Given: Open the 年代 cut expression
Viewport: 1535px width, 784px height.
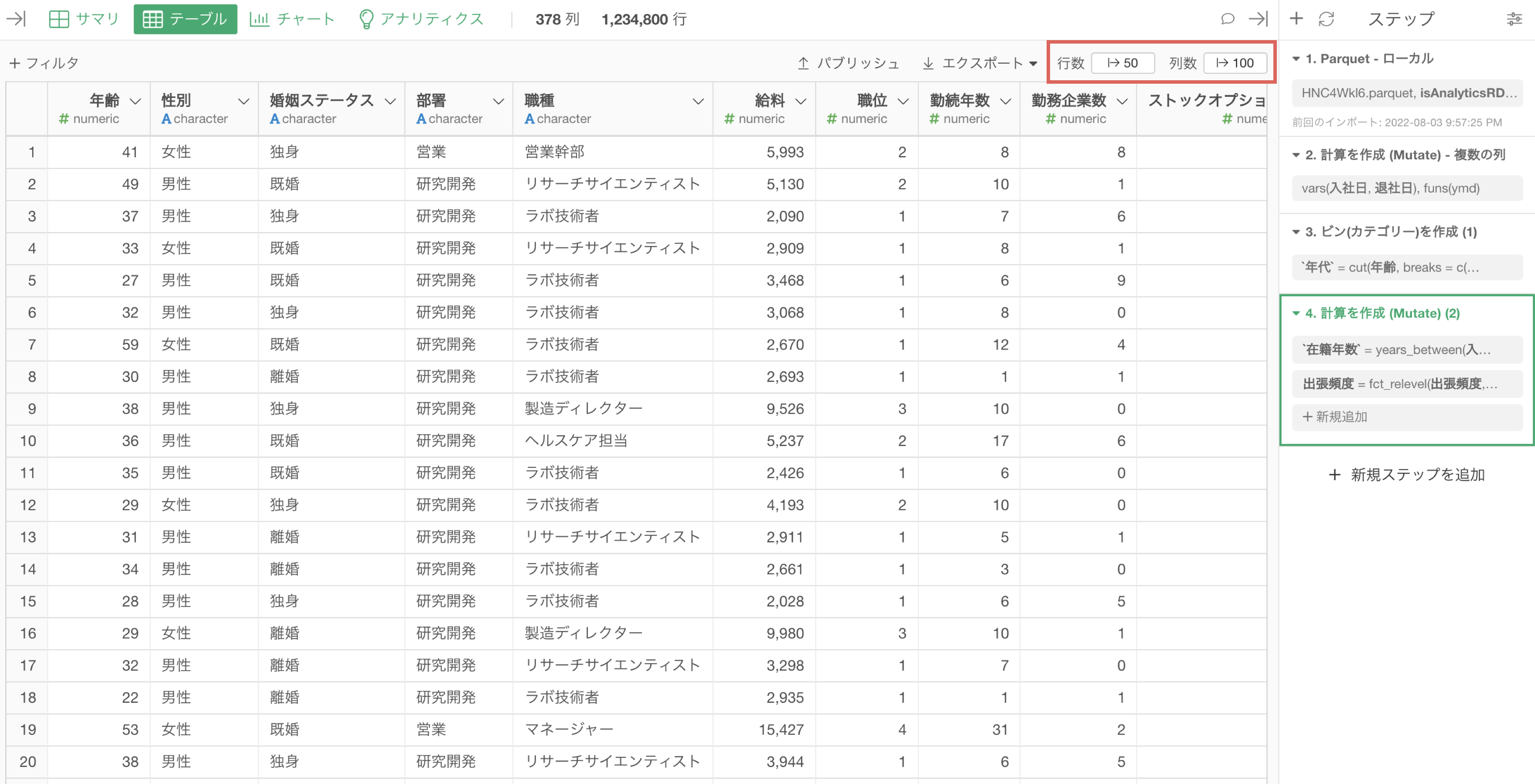Looking at the screenshot, I should tap(1408, 267).
